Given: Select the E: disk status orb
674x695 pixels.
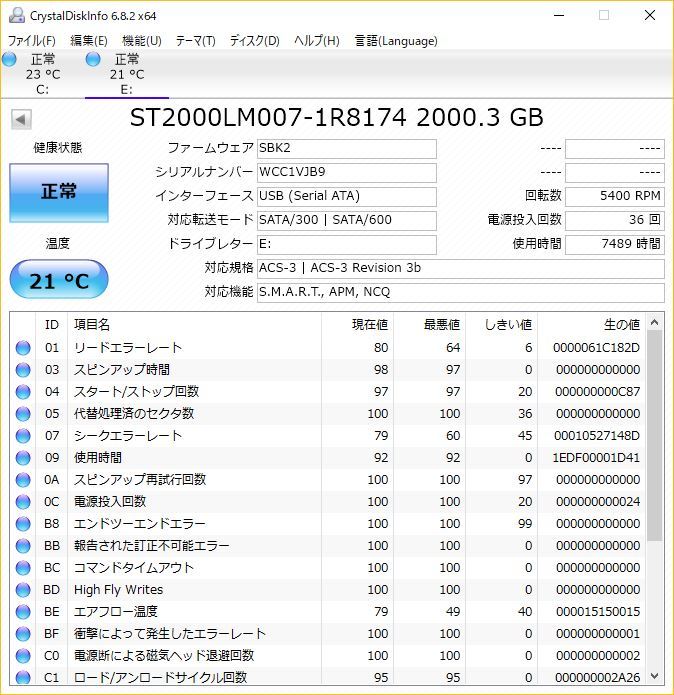Looking at the screenshot, I should (x=93, y=59).
